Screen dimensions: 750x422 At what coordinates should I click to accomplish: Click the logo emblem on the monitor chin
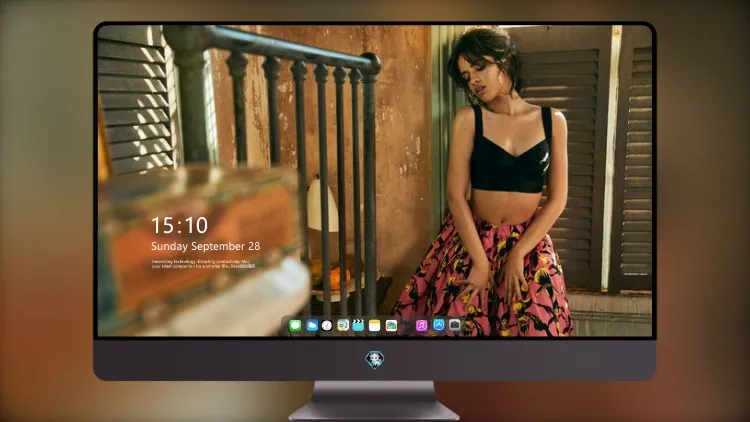coord(375,360)
